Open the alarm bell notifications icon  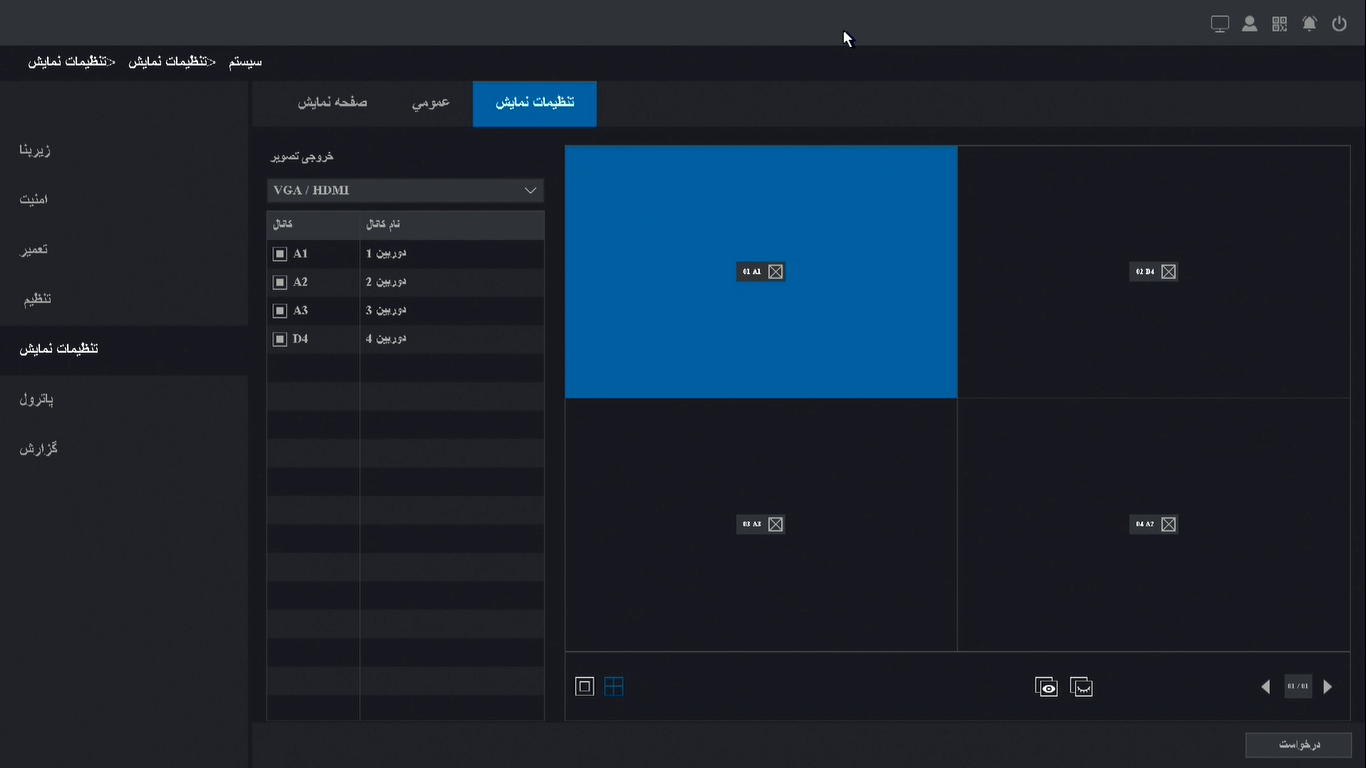tap(1310, 24)
